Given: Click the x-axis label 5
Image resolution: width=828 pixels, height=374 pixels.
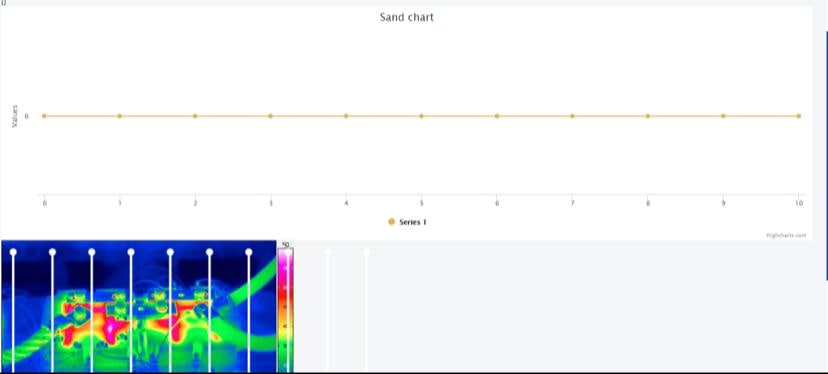Looking at the screenshot, I should pyautogui.click(x=421, y=203).
